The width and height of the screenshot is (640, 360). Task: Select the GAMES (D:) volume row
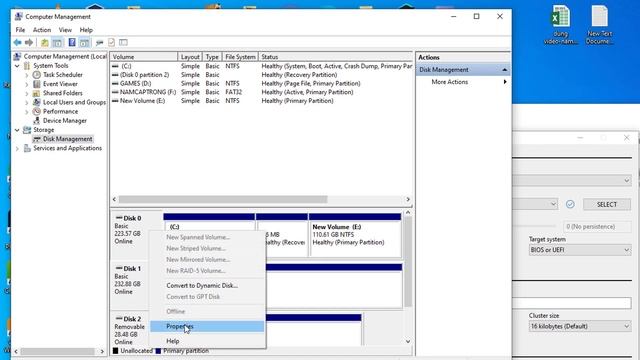pos(261,83)
